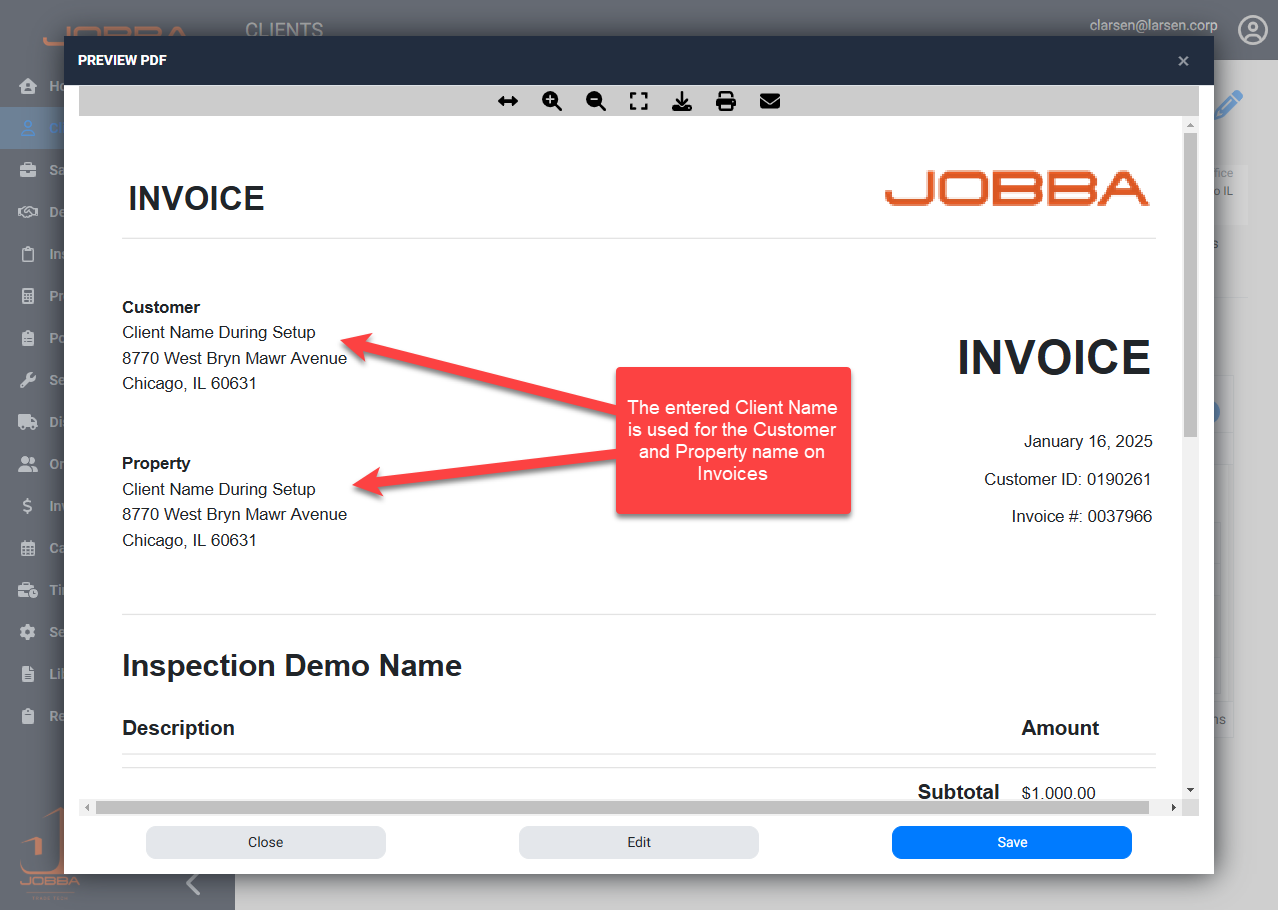Screen dimensions: 1278x910
Task: Save the invoice
Action: click(x=1011, y=842)
